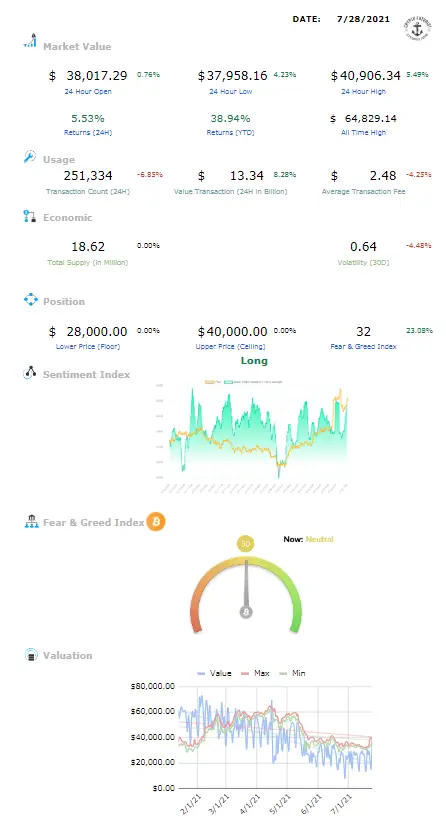Click the -4.25% fee change

click(x=419, y=175)
